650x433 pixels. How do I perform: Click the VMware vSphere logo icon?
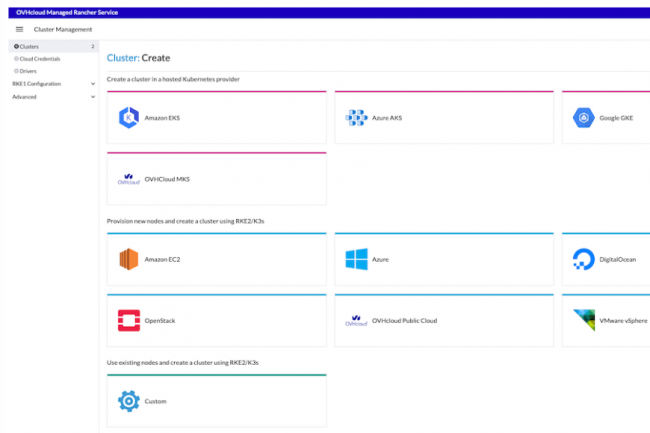[x=584, y=320]
